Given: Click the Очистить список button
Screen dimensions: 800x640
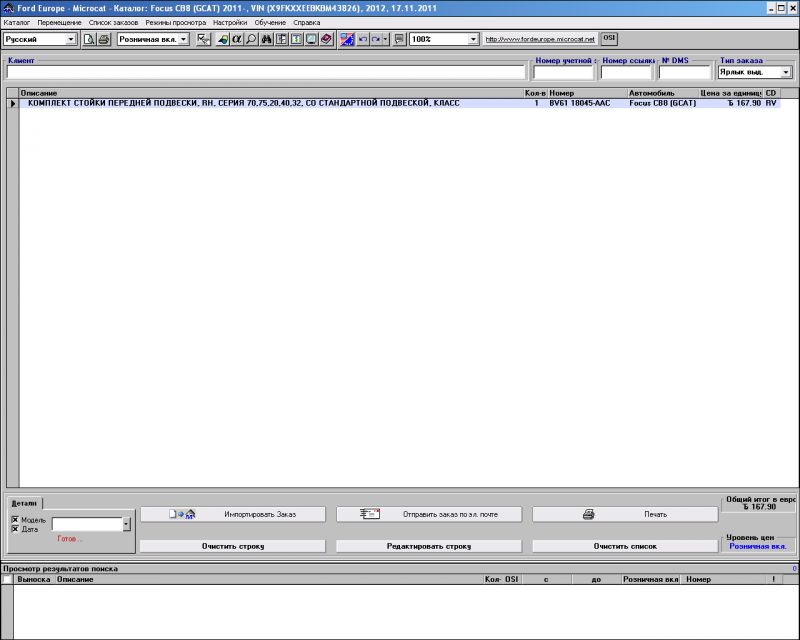Looking at the screenshot, I should pos(626,546).
